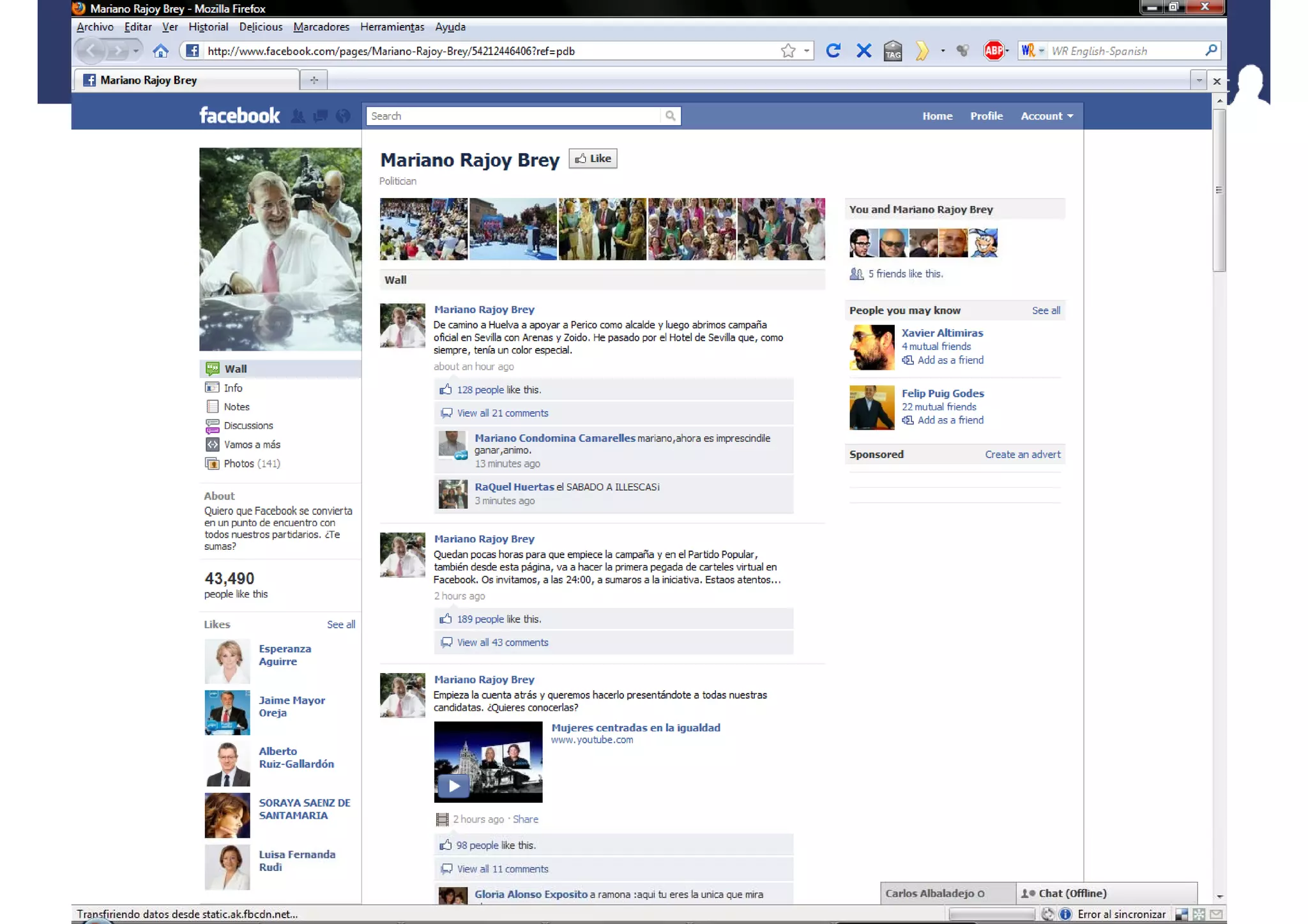The image size is (1308, 924).
Task: Click the Facebook favicon in the address bar
Action: click(x=192, y=50)
